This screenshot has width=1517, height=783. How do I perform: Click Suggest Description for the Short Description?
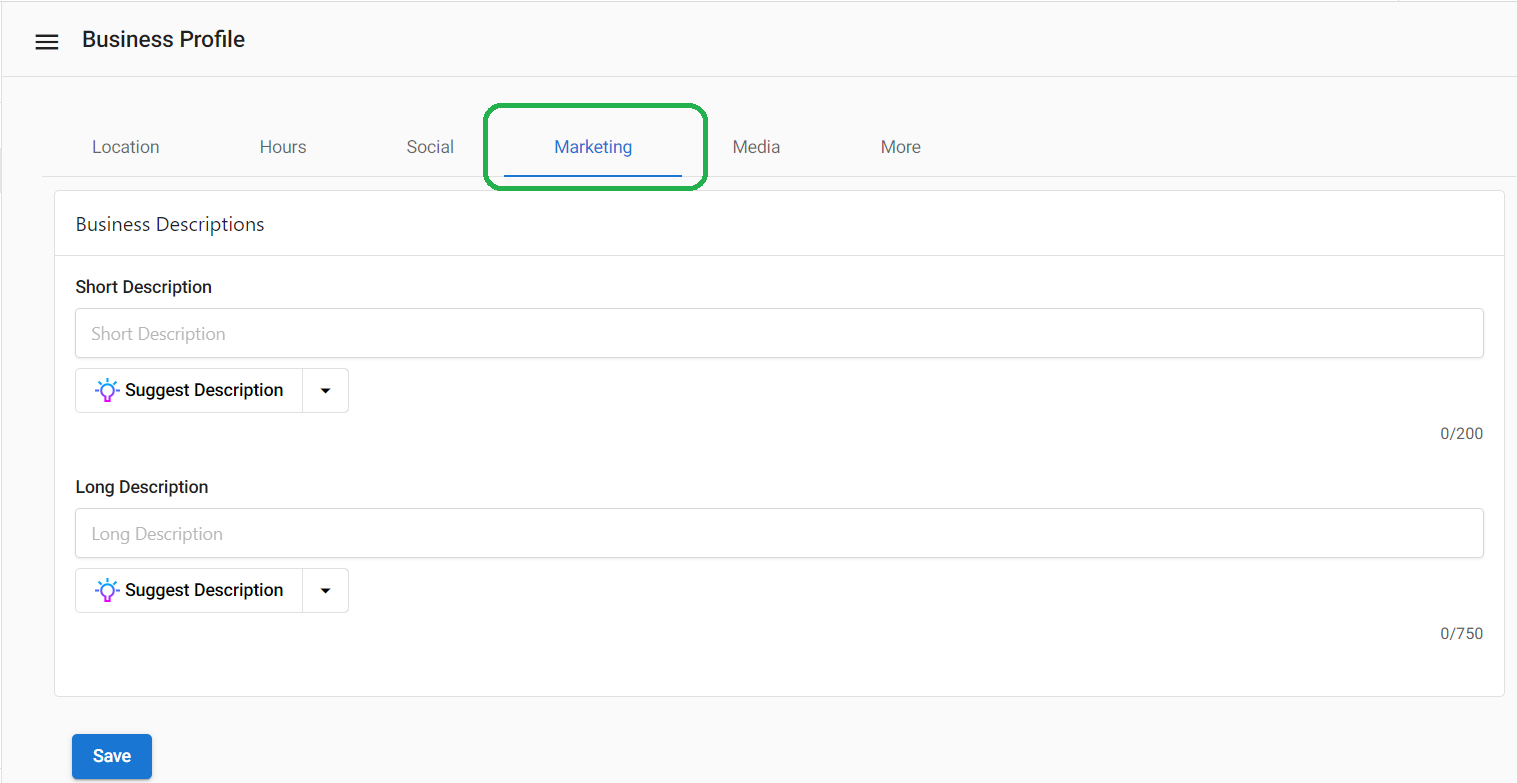pyautogui.click(x=190, y=389)
